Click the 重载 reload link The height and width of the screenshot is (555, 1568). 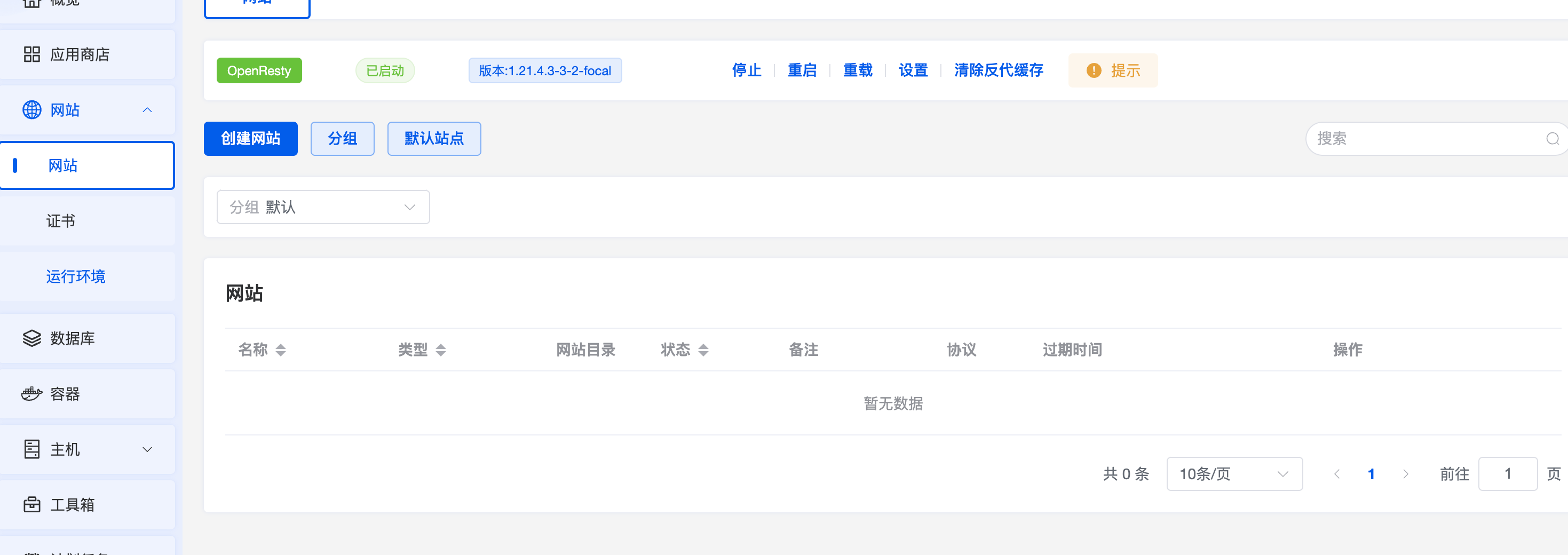[858, 70]
